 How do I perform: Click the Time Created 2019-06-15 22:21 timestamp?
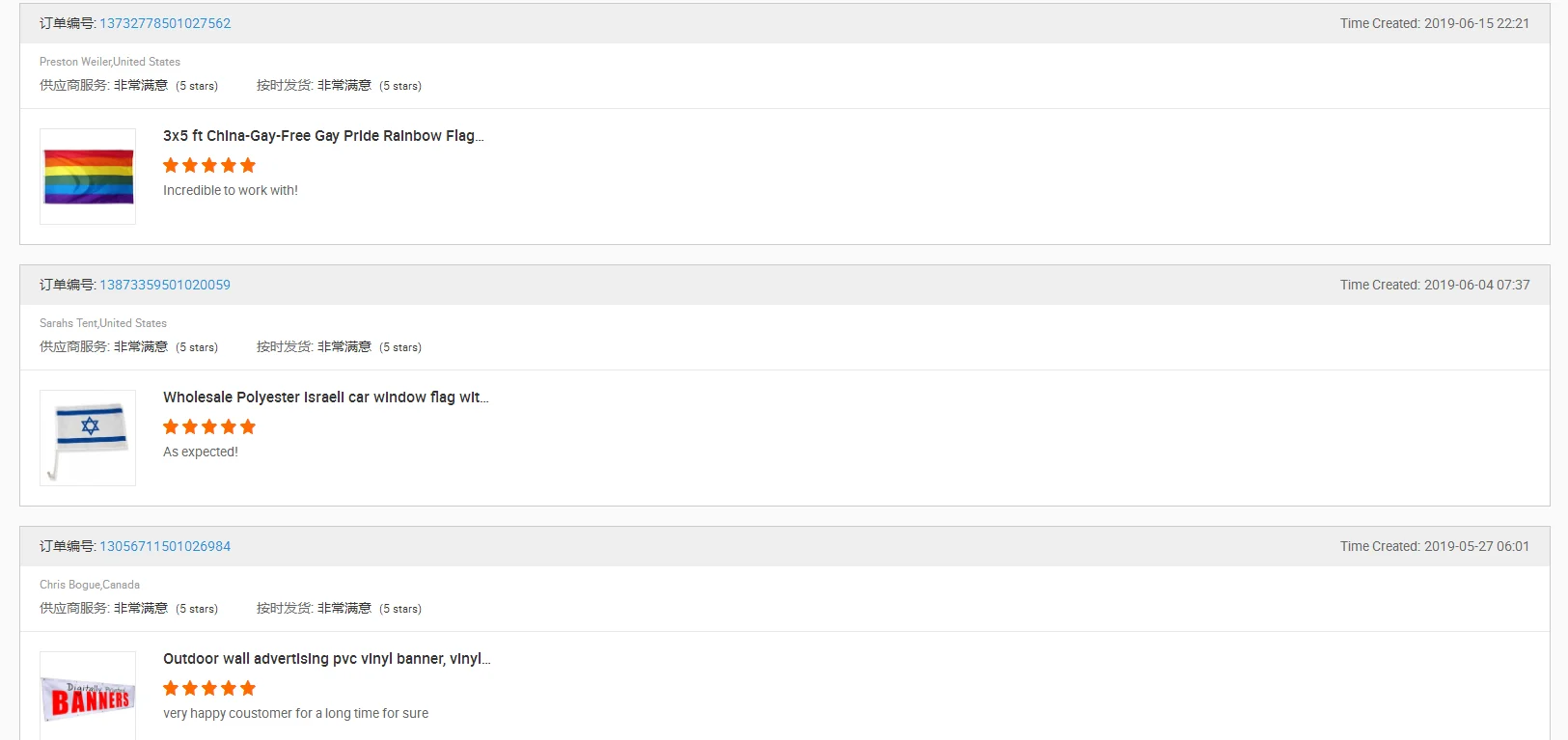(x=1434, y=23)
